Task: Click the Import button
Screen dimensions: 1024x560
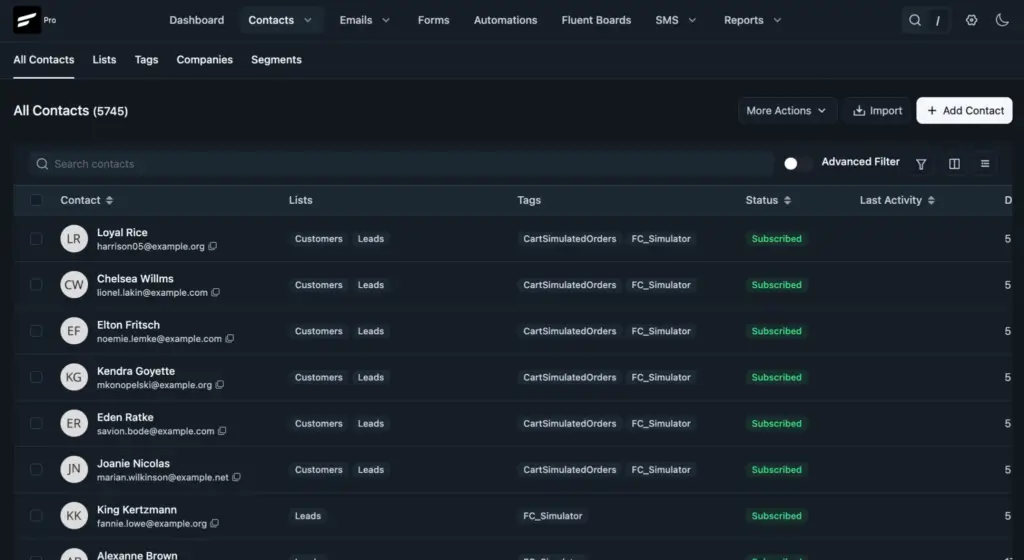Action: (x=877, y=111)
